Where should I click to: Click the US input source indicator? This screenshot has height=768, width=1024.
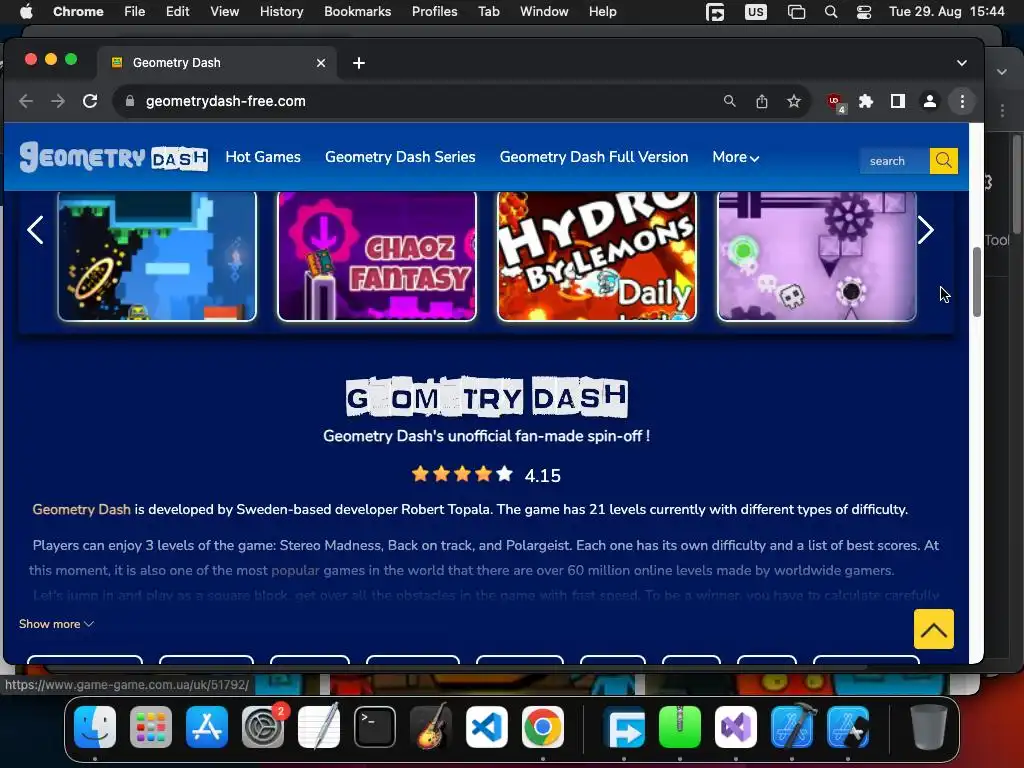click(x=756, y=12)
